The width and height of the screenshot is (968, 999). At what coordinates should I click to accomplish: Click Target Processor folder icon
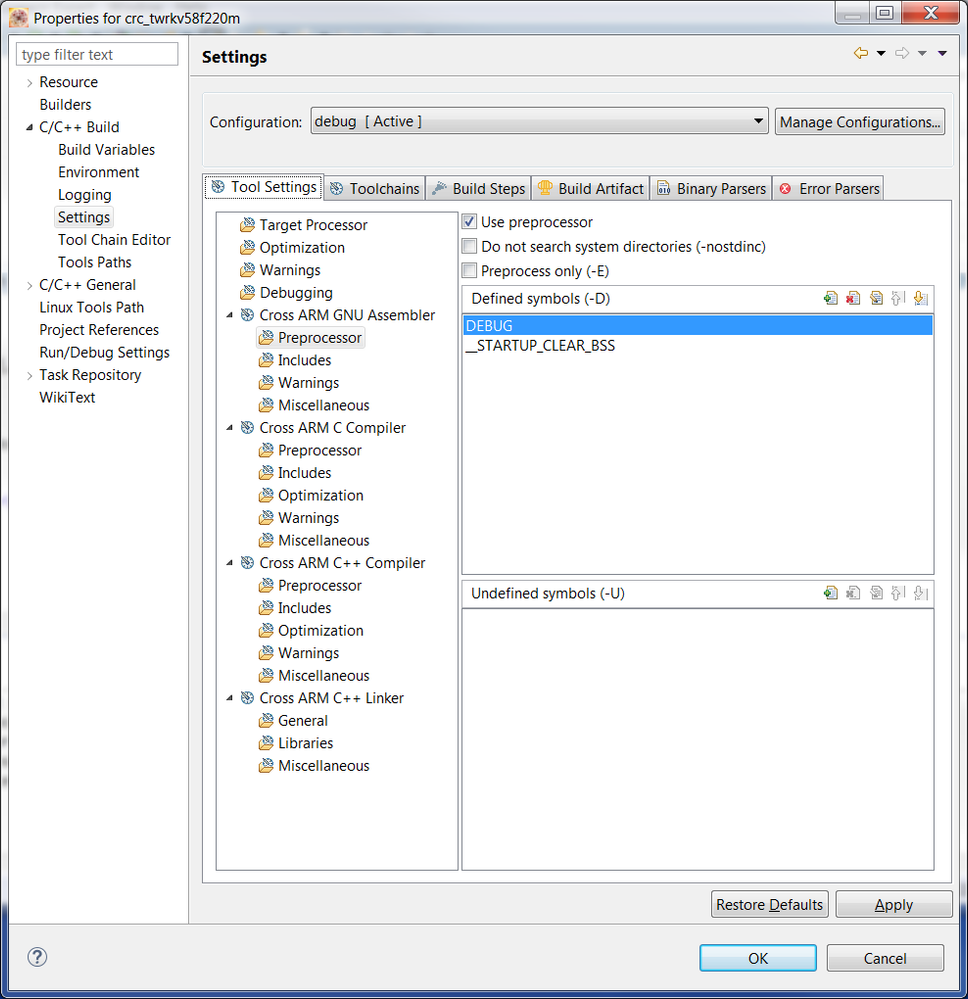coord(247,225)
